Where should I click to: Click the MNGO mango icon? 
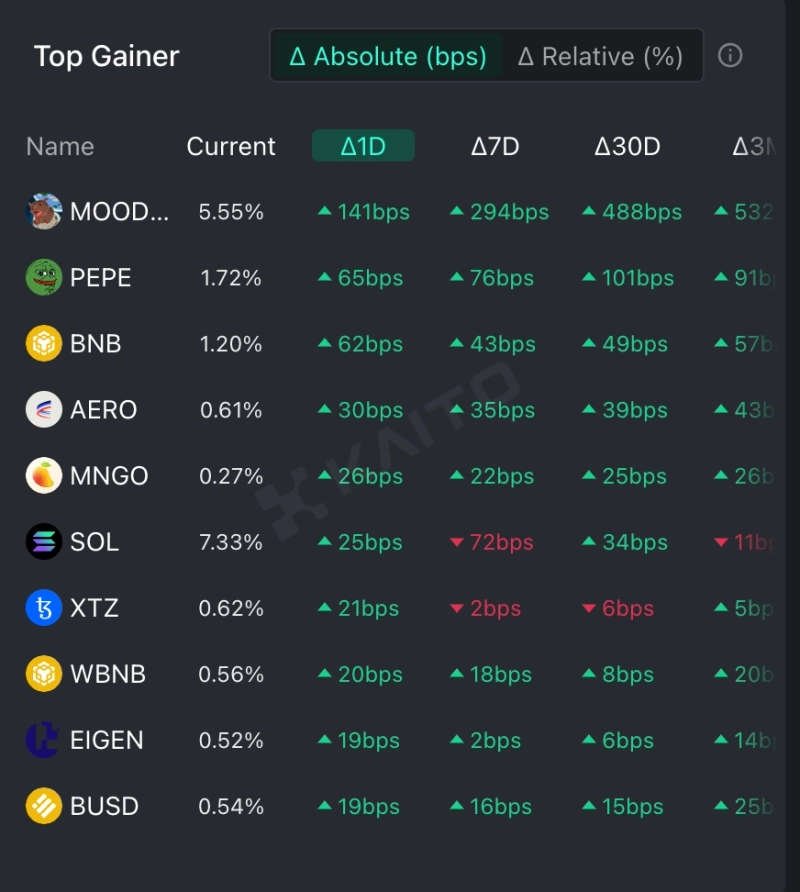44,476
